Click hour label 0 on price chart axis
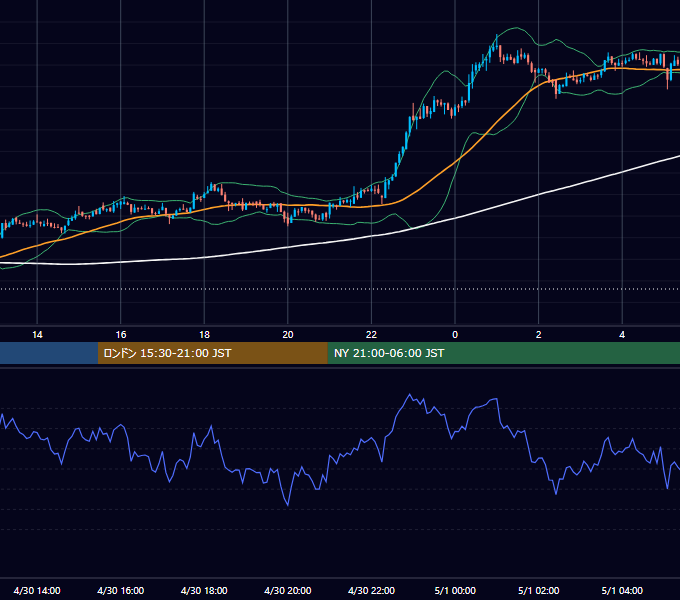The height and width of the screenshot is (600, 680). pos(455,335)
